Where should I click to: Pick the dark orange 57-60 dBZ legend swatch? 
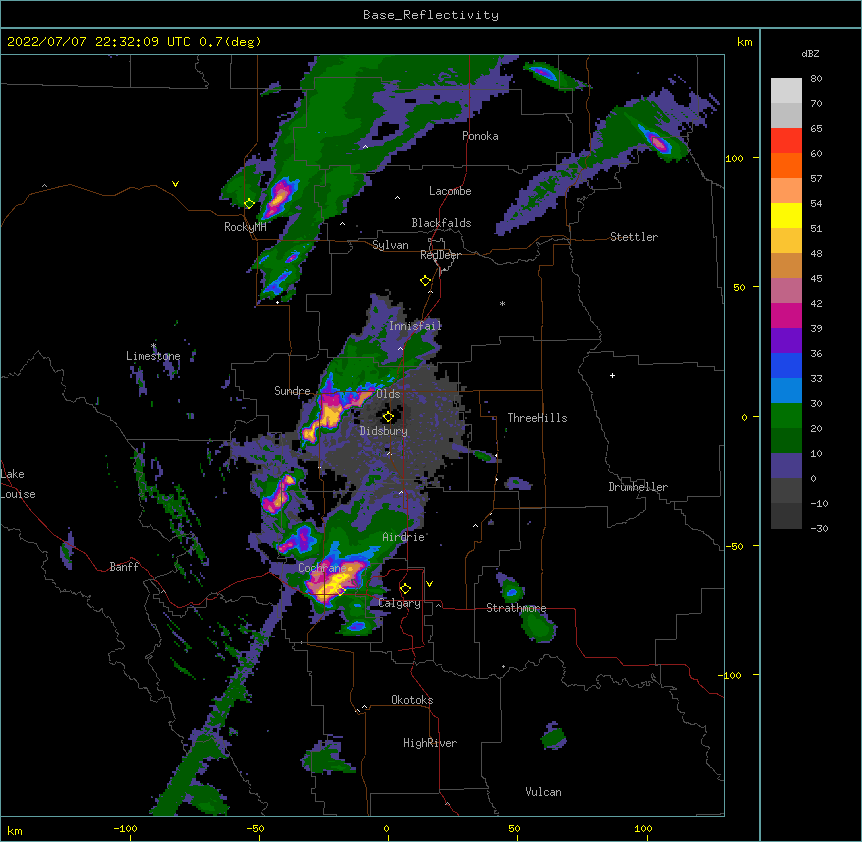point(786,165)
